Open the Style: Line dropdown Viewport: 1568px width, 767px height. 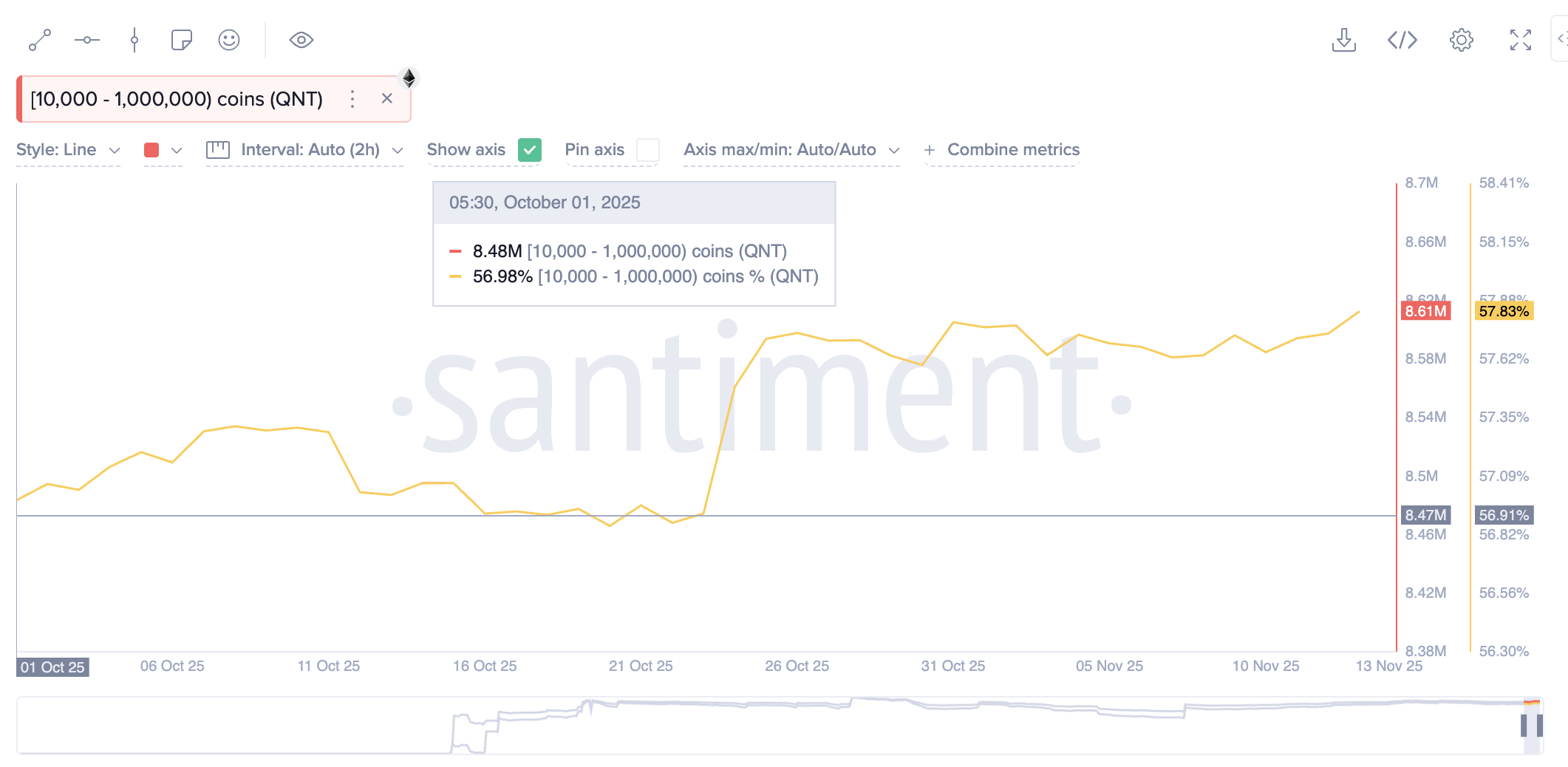click(x=68, y=149)
